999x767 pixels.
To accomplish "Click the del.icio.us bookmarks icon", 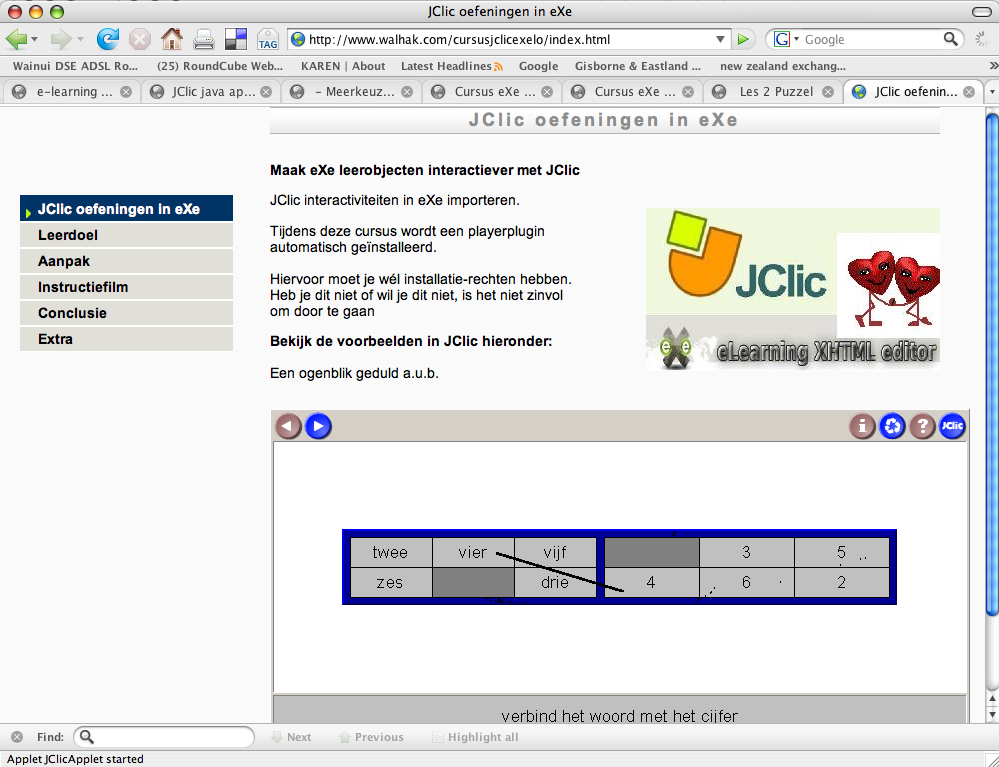I will click(x=236, y=39).
